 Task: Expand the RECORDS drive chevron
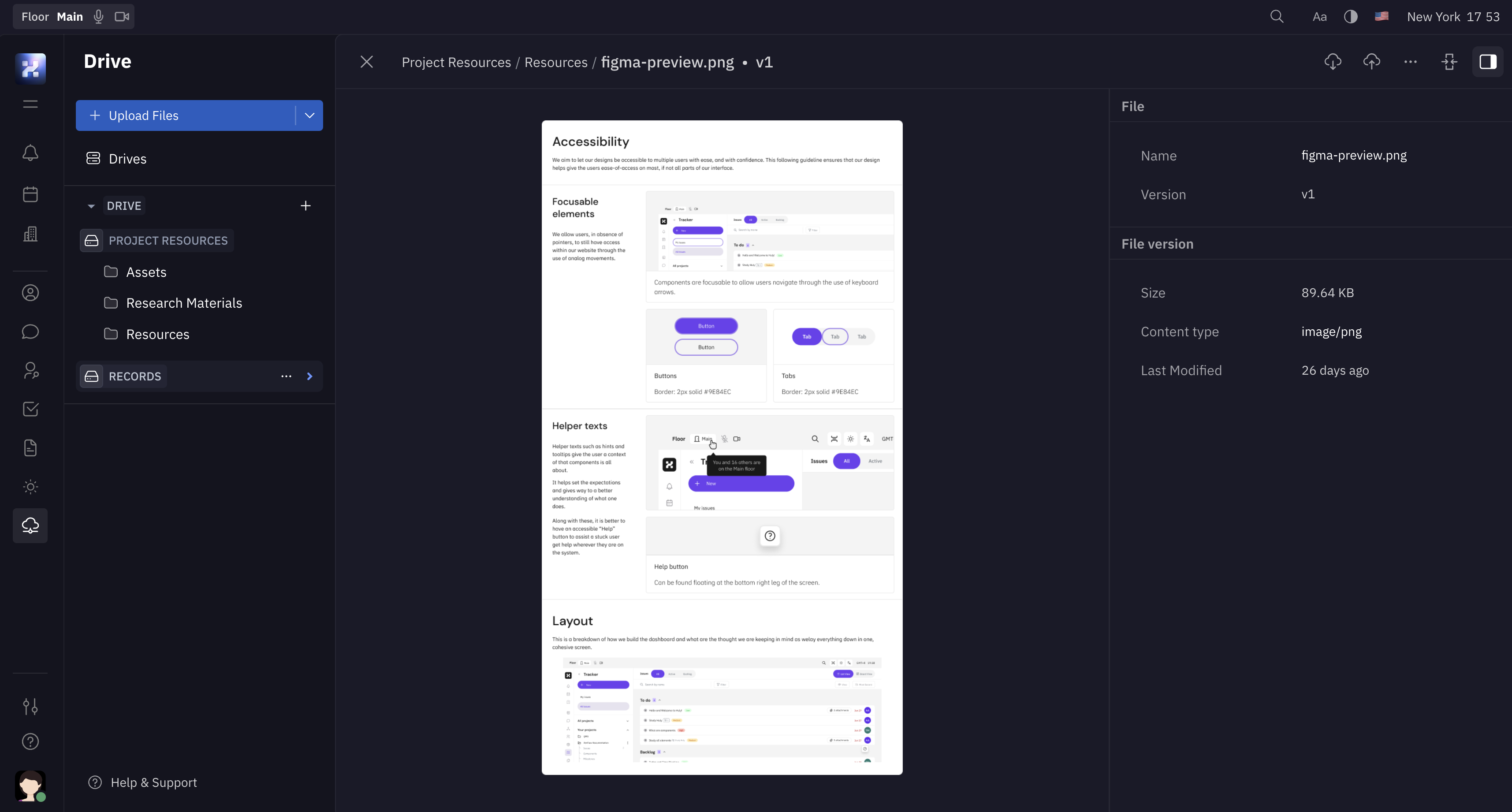pos(310,376)
